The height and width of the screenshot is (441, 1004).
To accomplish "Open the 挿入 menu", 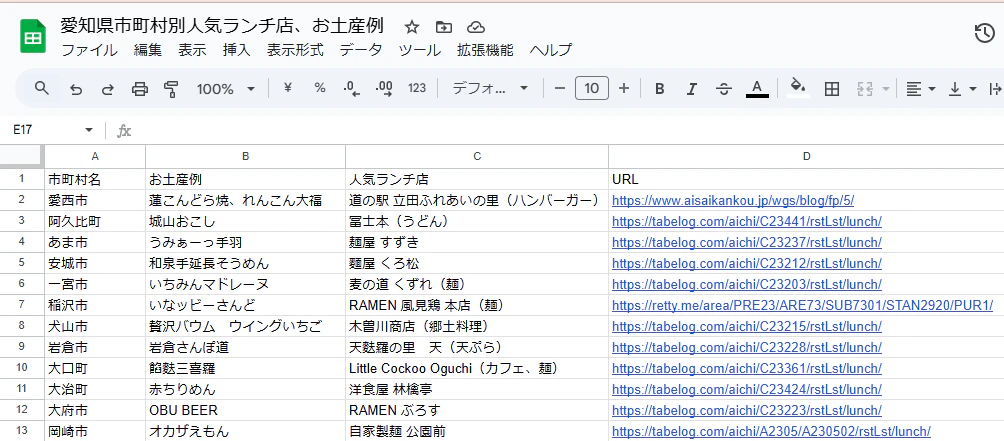I will [236, 50].
